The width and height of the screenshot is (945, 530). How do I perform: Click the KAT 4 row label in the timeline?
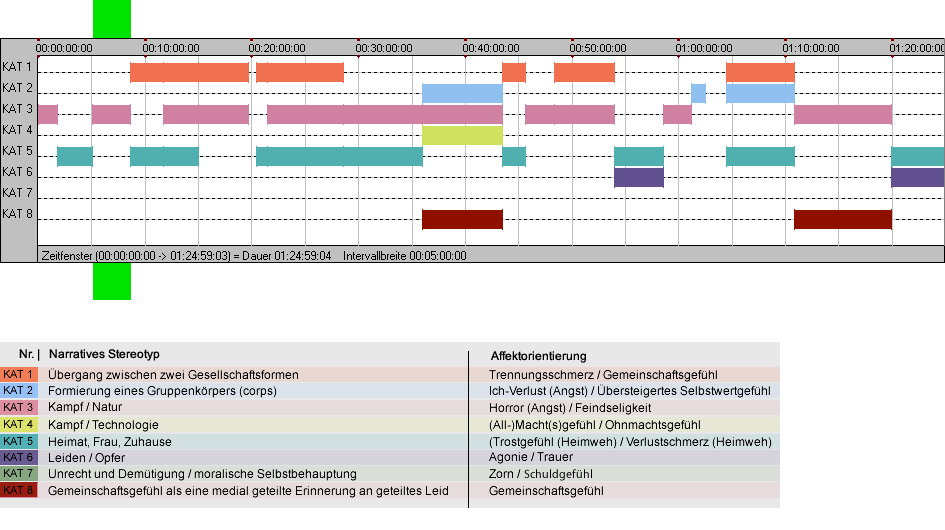17,130
